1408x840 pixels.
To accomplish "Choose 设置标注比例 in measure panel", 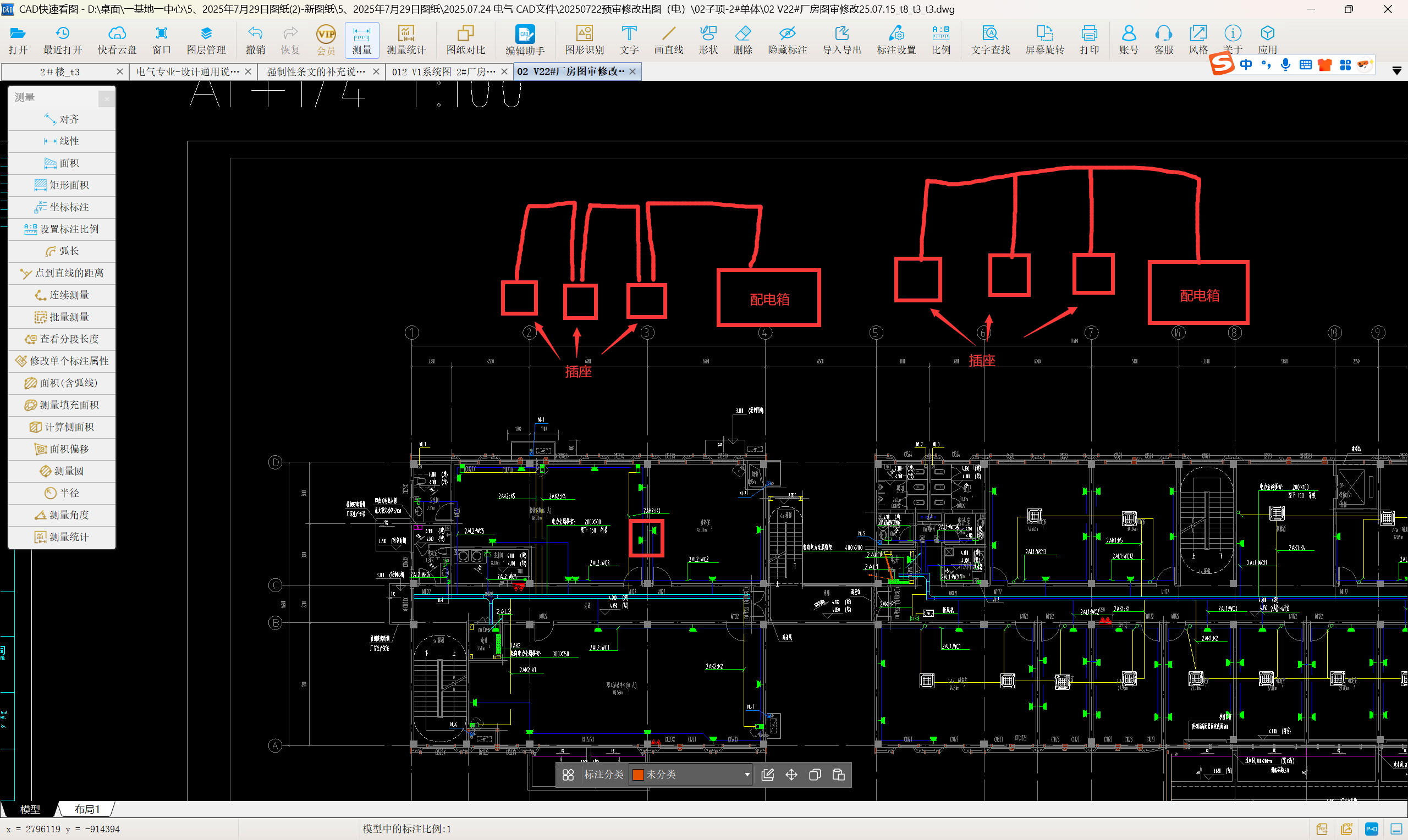I will (62, 229).
